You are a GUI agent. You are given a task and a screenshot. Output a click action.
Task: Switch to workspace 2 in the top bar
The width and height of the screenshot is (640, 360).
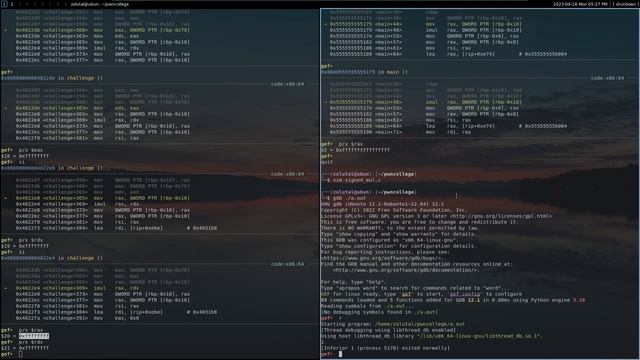[x=11, y=4]
